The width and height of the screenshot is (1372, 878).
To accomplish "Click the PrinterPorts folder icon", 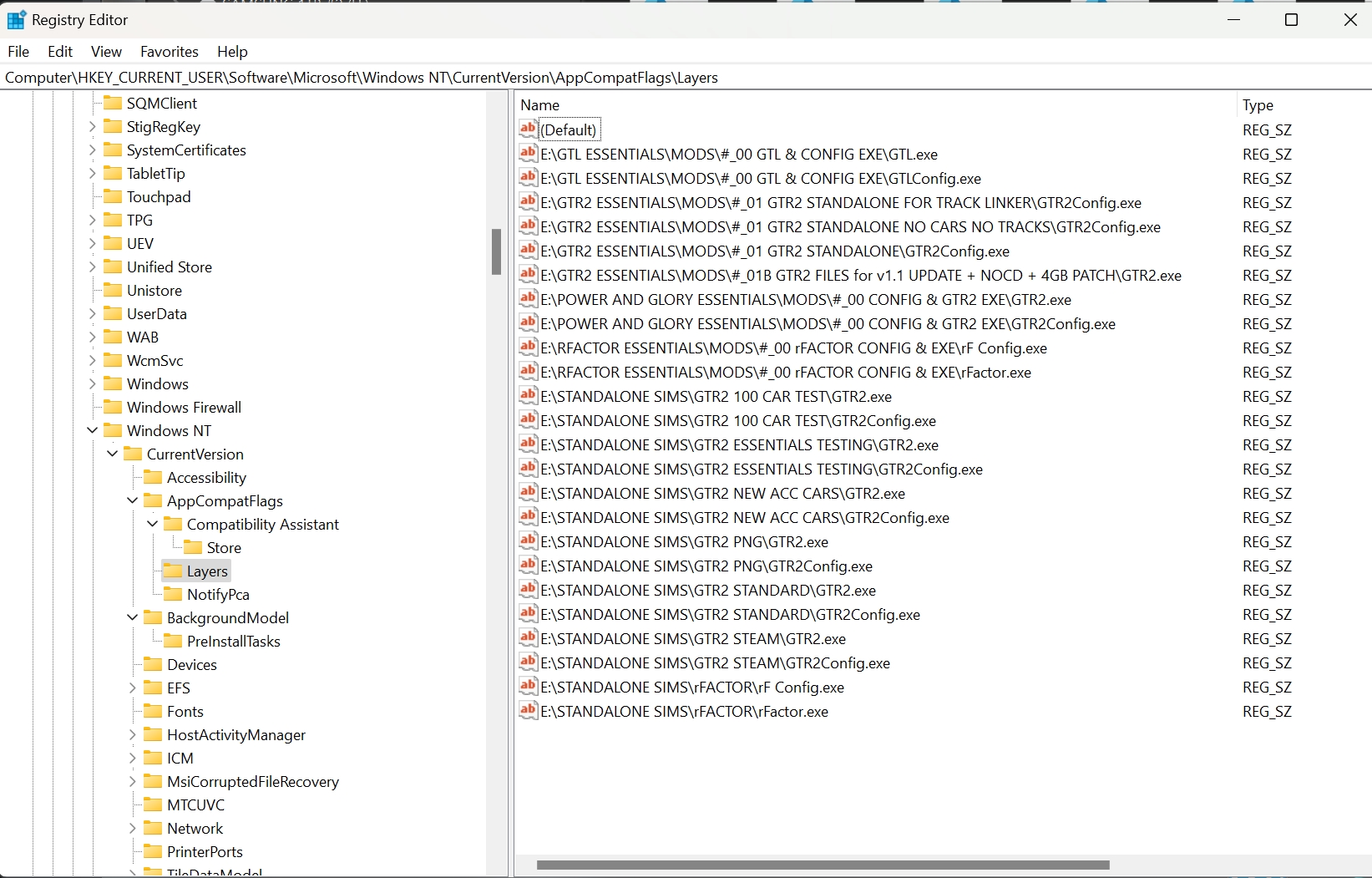I will (x=153, y=851).
